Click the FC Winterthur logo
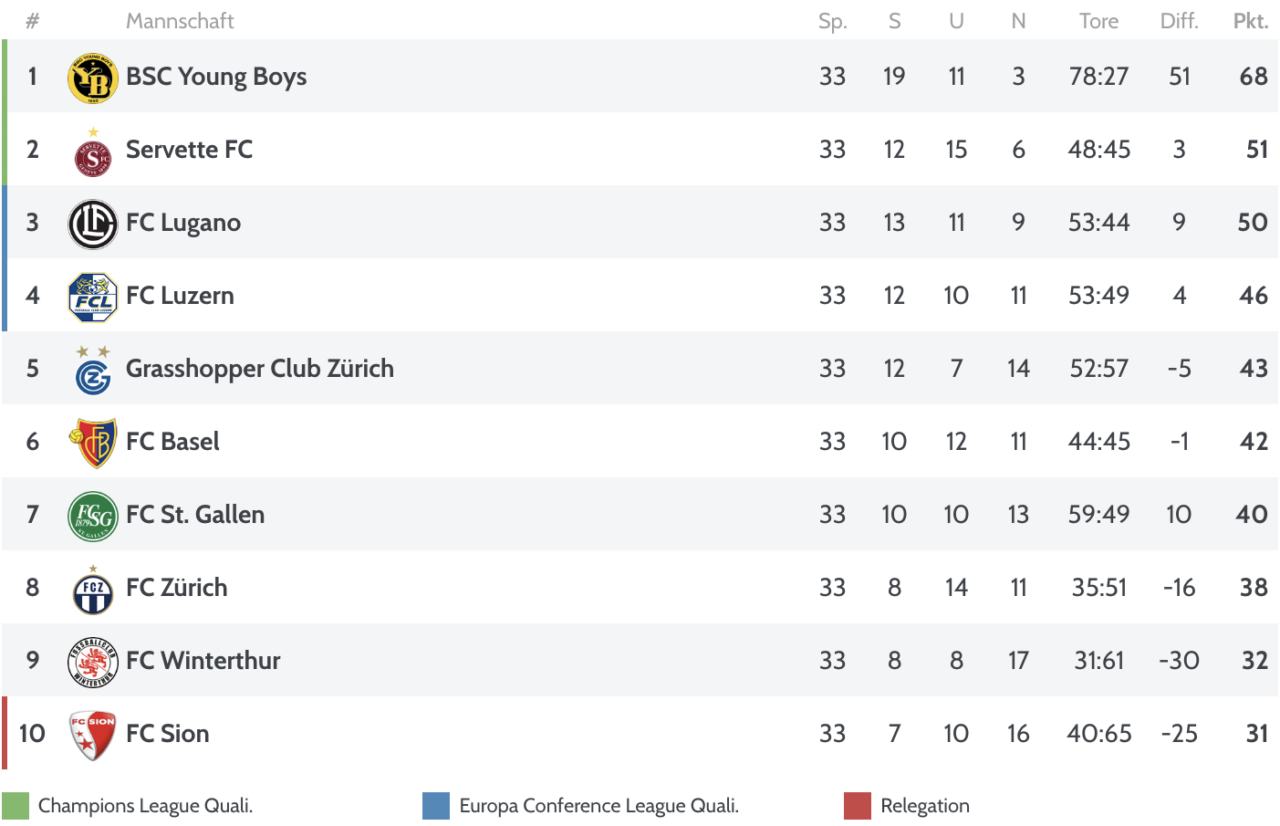The image size is (1280, 826). pyautogui.click(x=93, y=662)
